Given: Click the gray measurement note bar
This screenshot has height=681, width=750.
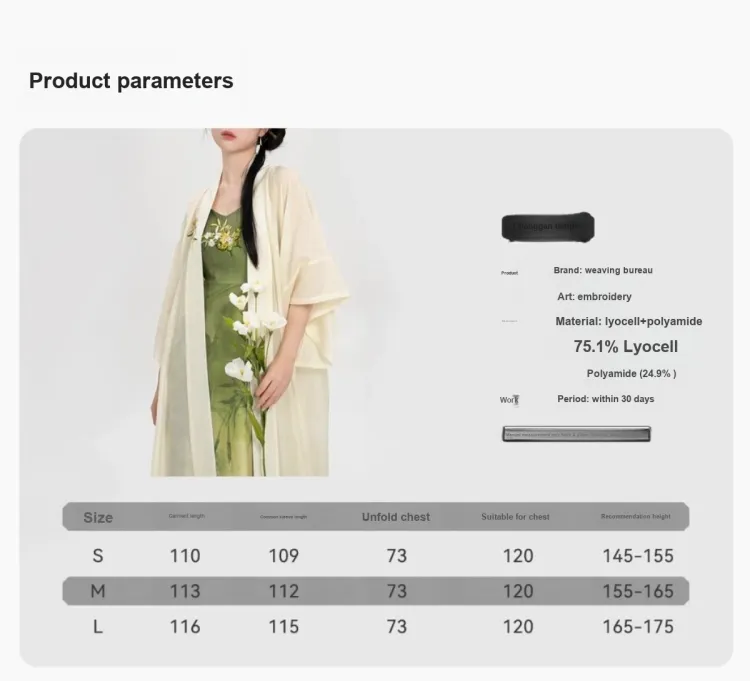Looking at the screenshot, I should click(576, 434).
